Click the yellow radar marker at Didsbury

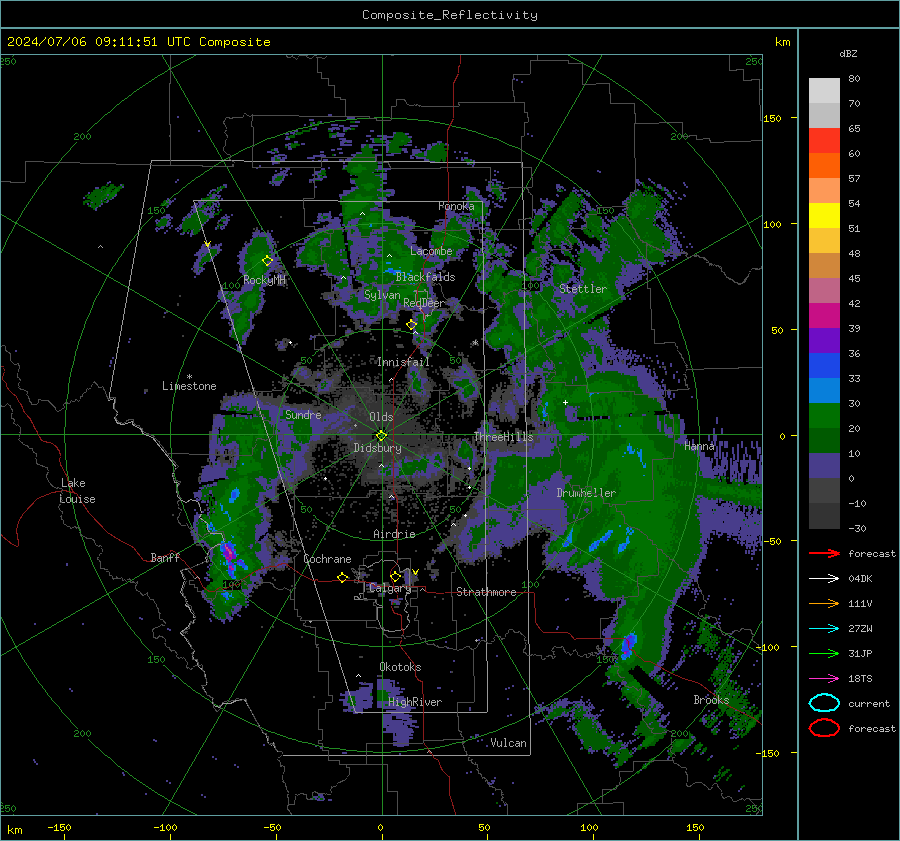(382, 436)
